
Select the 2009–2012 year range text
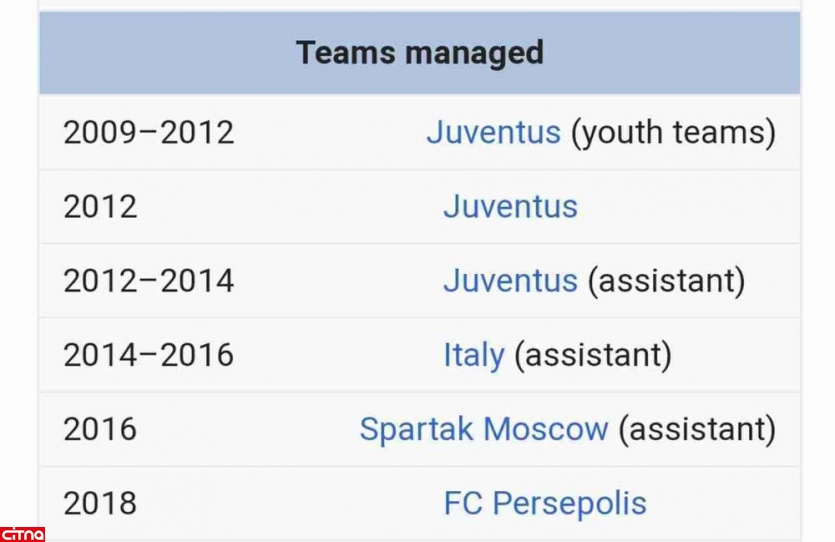tap(148, 132)
